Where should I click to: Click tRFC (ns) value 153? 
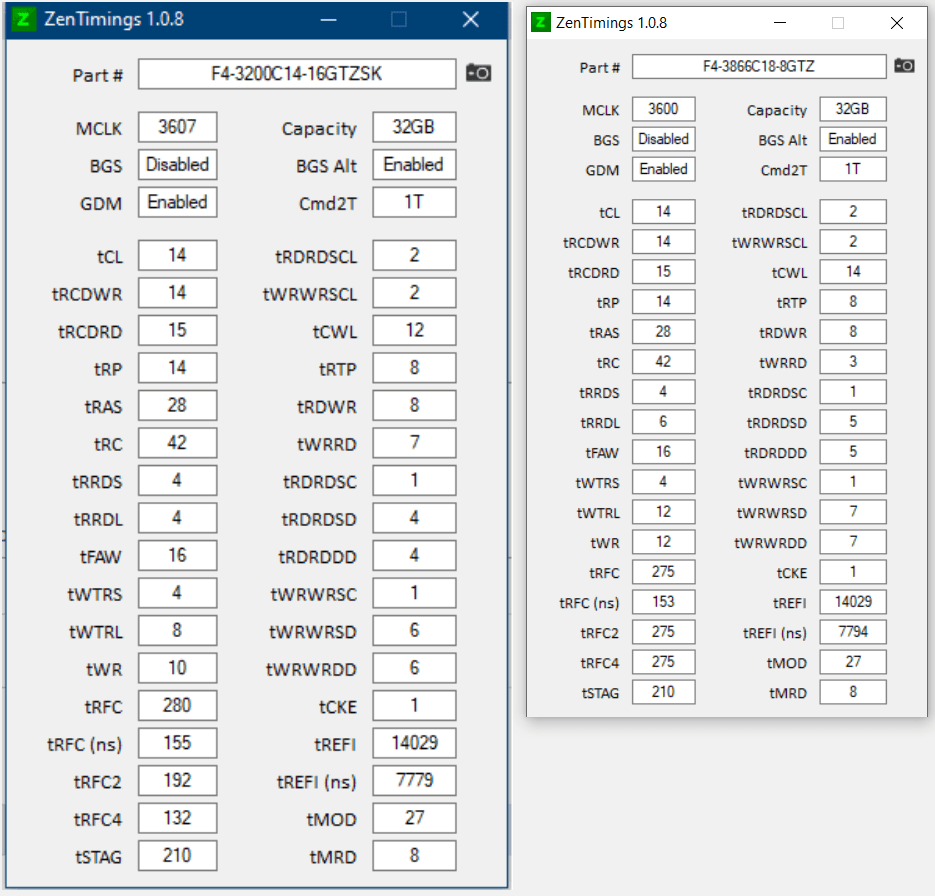pos(663,602)
